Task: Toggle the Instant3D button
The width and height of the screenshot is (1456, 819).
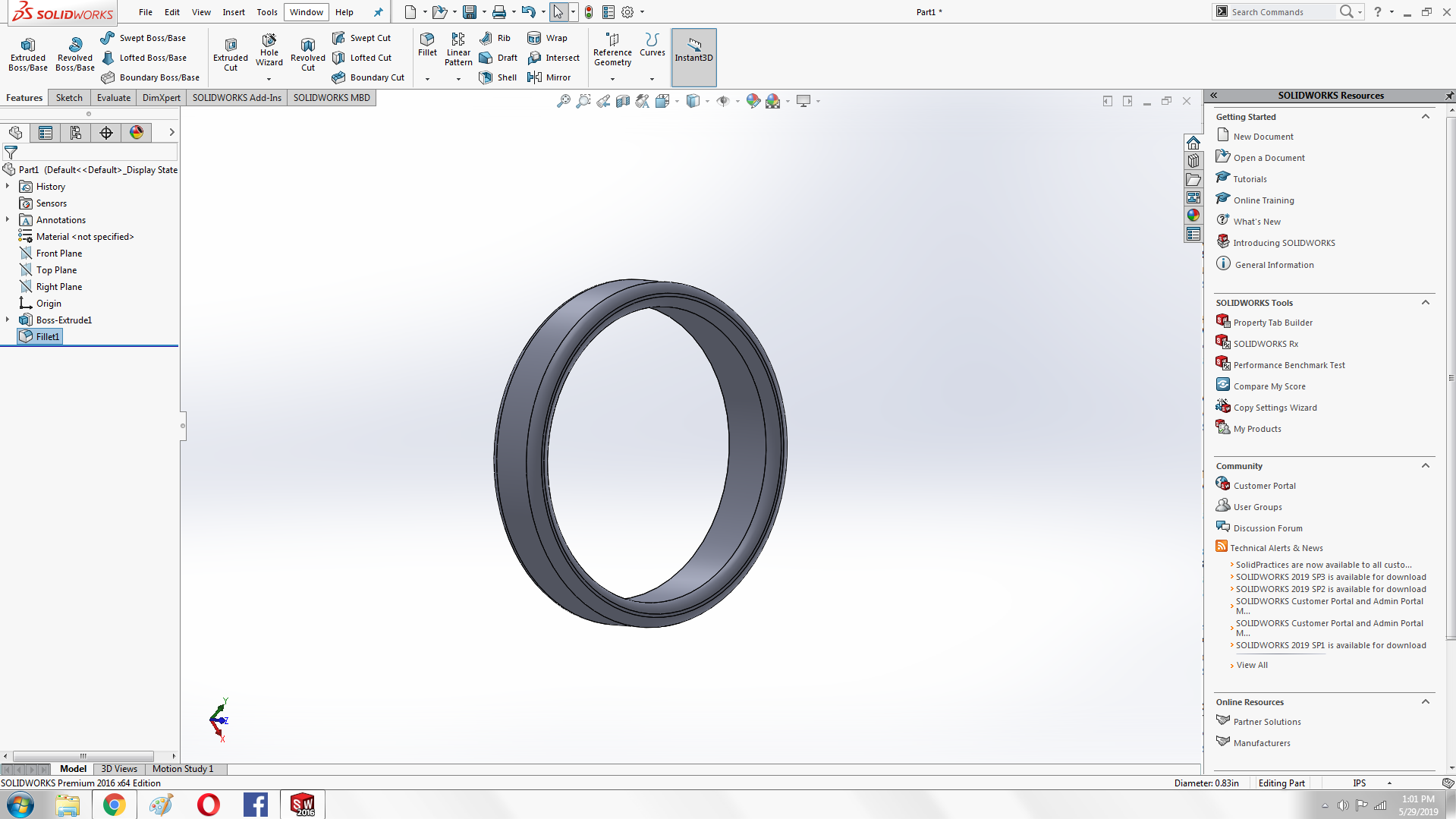Action: click(693, 57)
